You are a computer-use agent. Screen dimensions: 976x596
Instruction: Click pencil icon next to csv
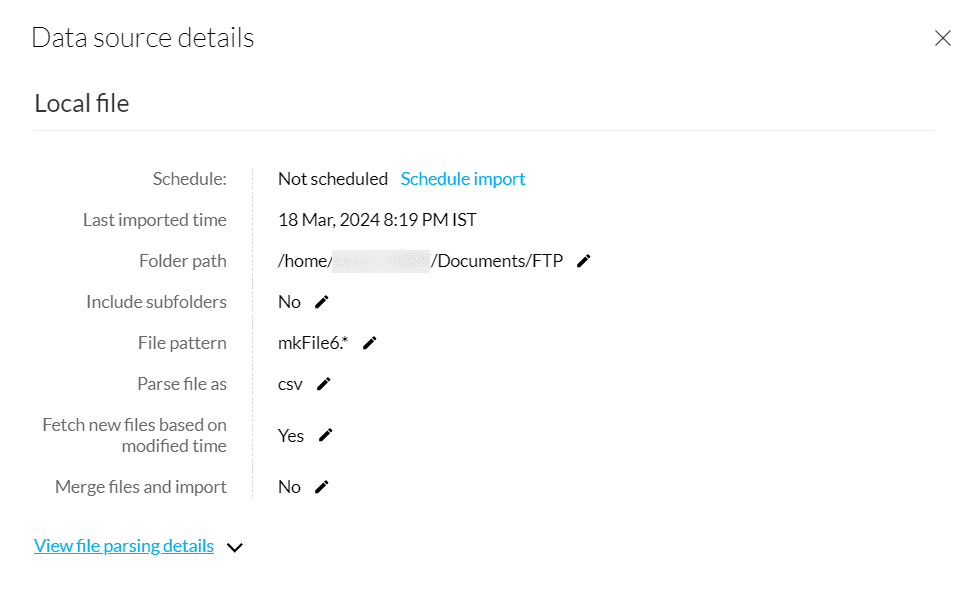(x=323, y=384)
